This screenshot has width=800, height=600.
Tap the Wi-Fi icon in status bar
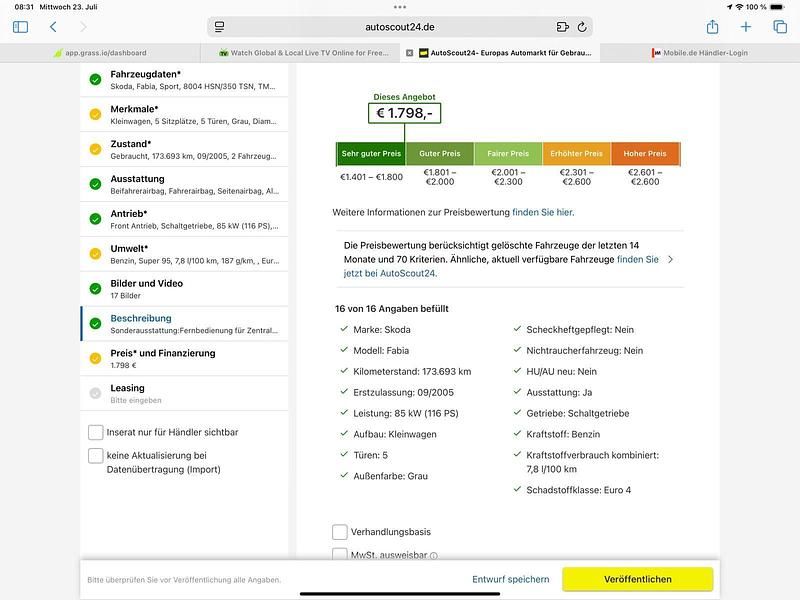click(739, 7)
